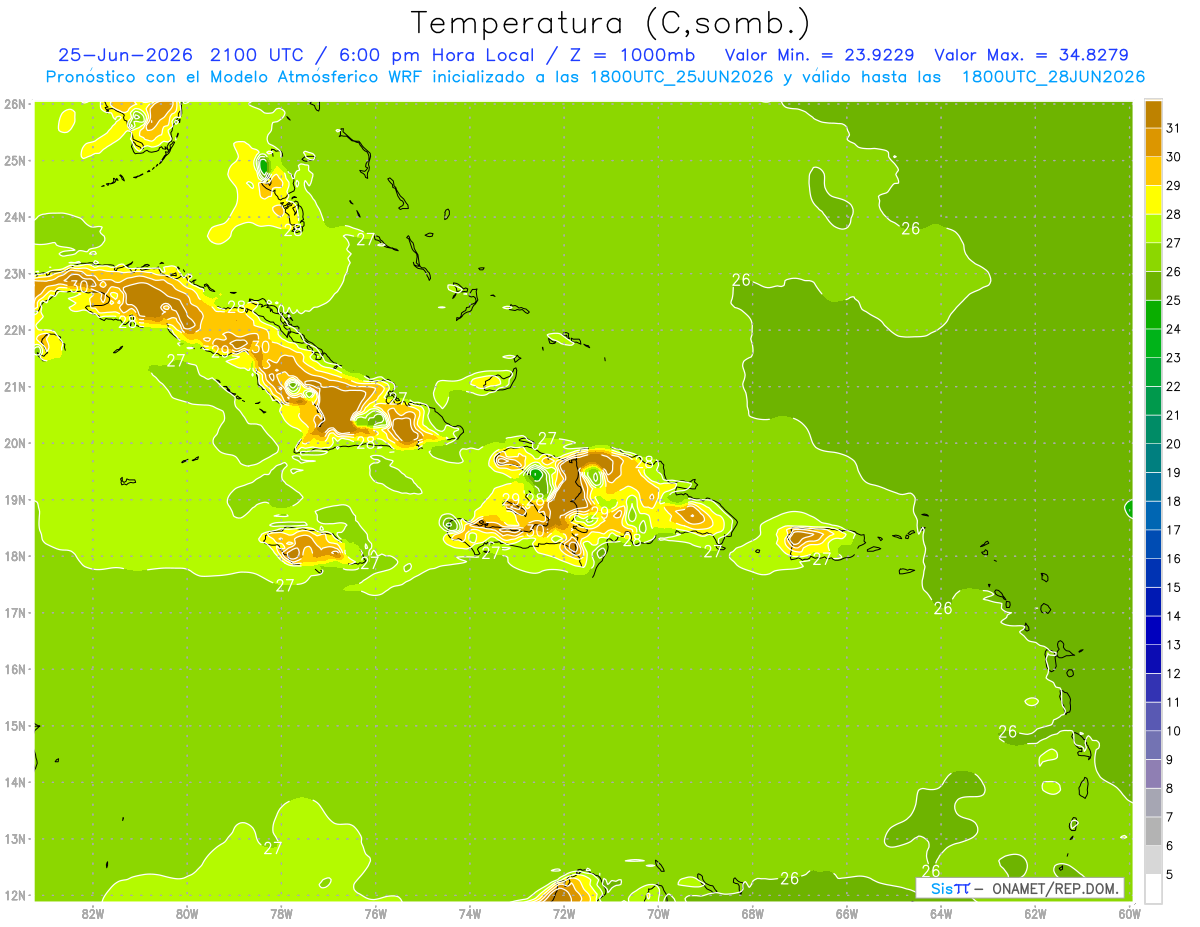
Task: Click the legend scale number "12"
Action: point(1174,674)
